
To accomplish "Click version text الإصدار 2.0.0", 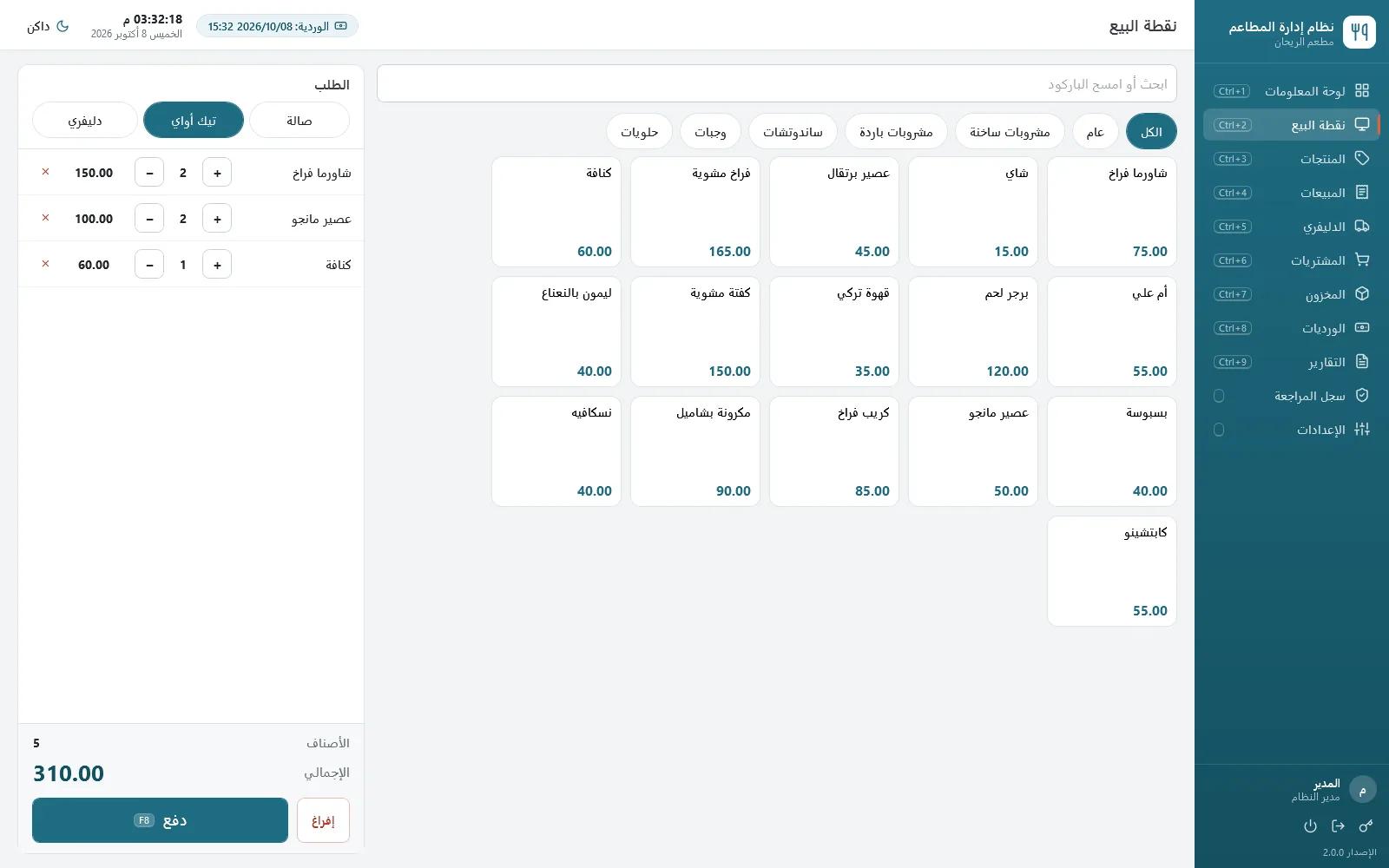I will [x=1349, y=852].
